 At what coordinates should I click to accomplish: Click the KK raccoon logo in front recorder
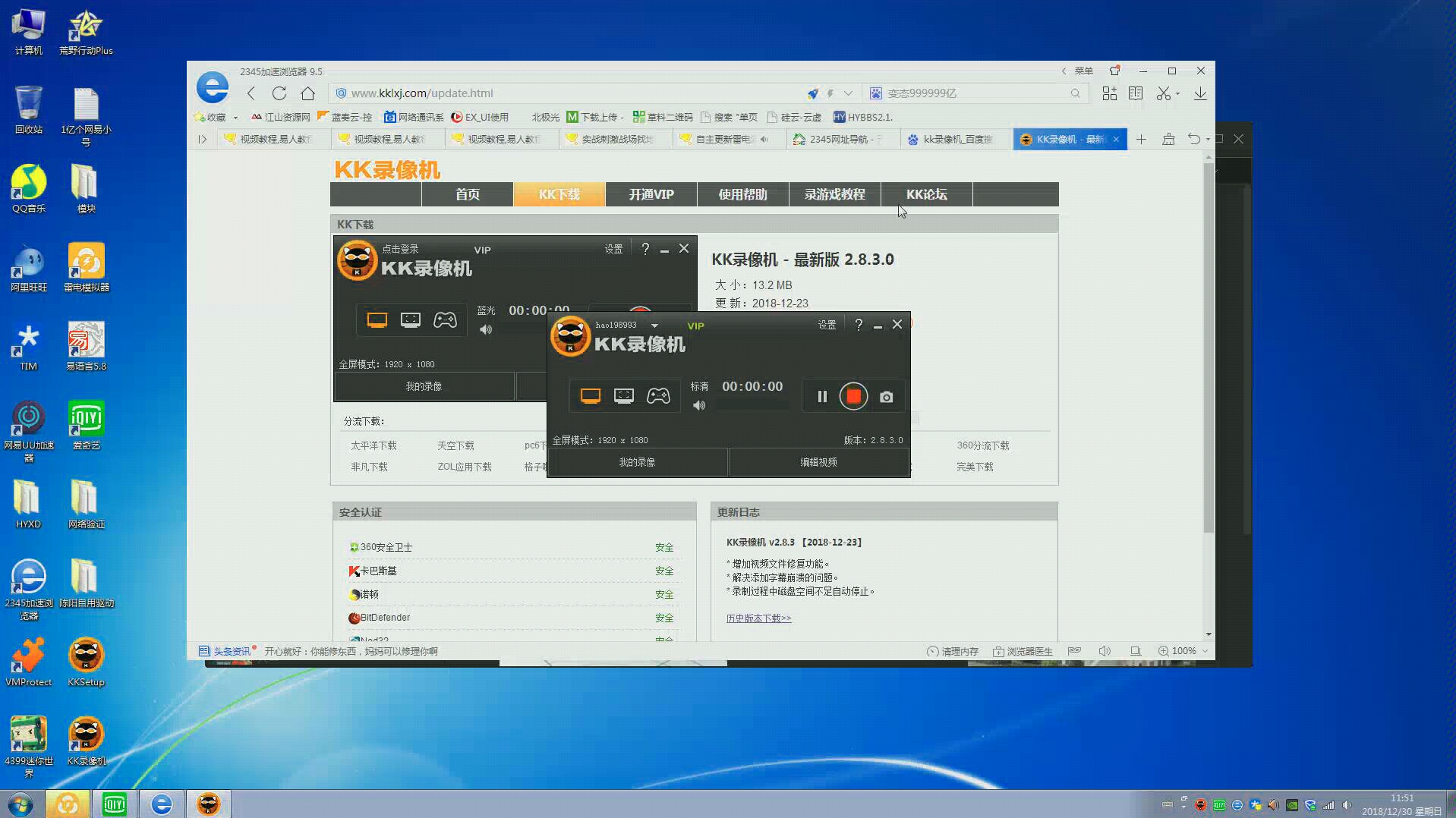[570, 336]
